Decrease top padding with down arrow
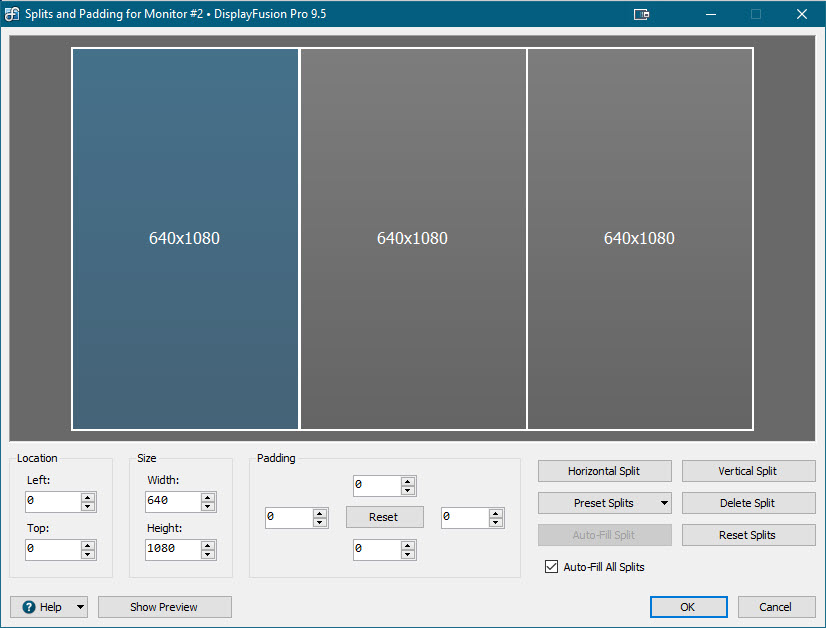 (x=408, y=490)
